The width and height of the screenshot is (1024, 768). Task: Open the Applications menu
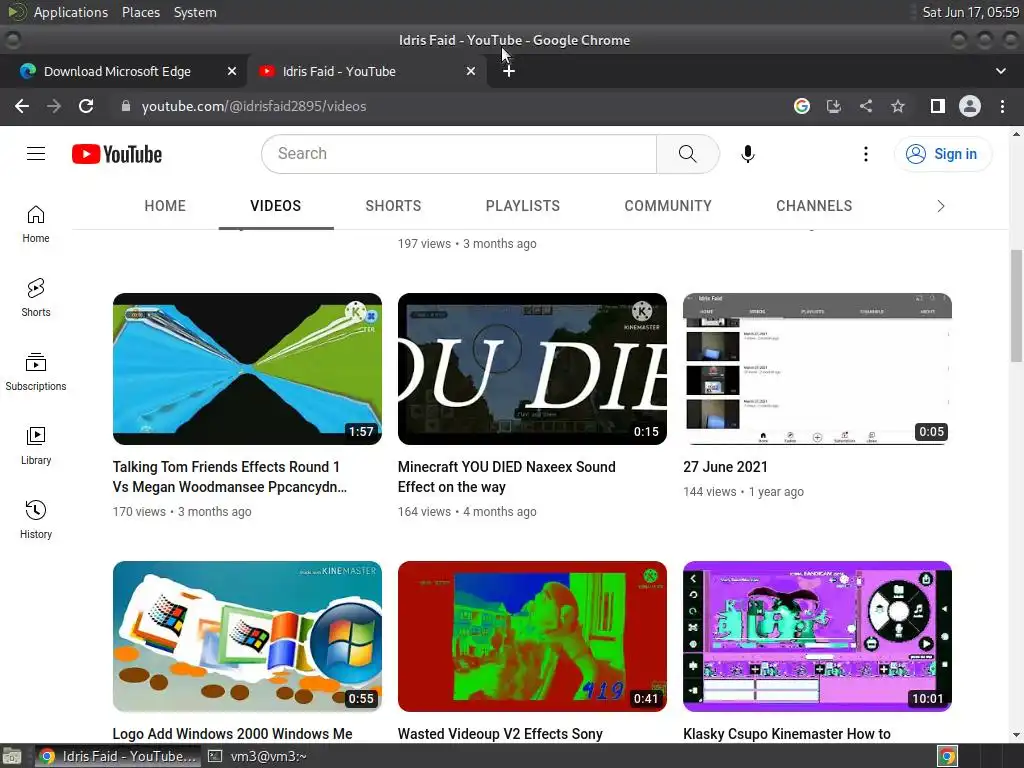[71, 12]
